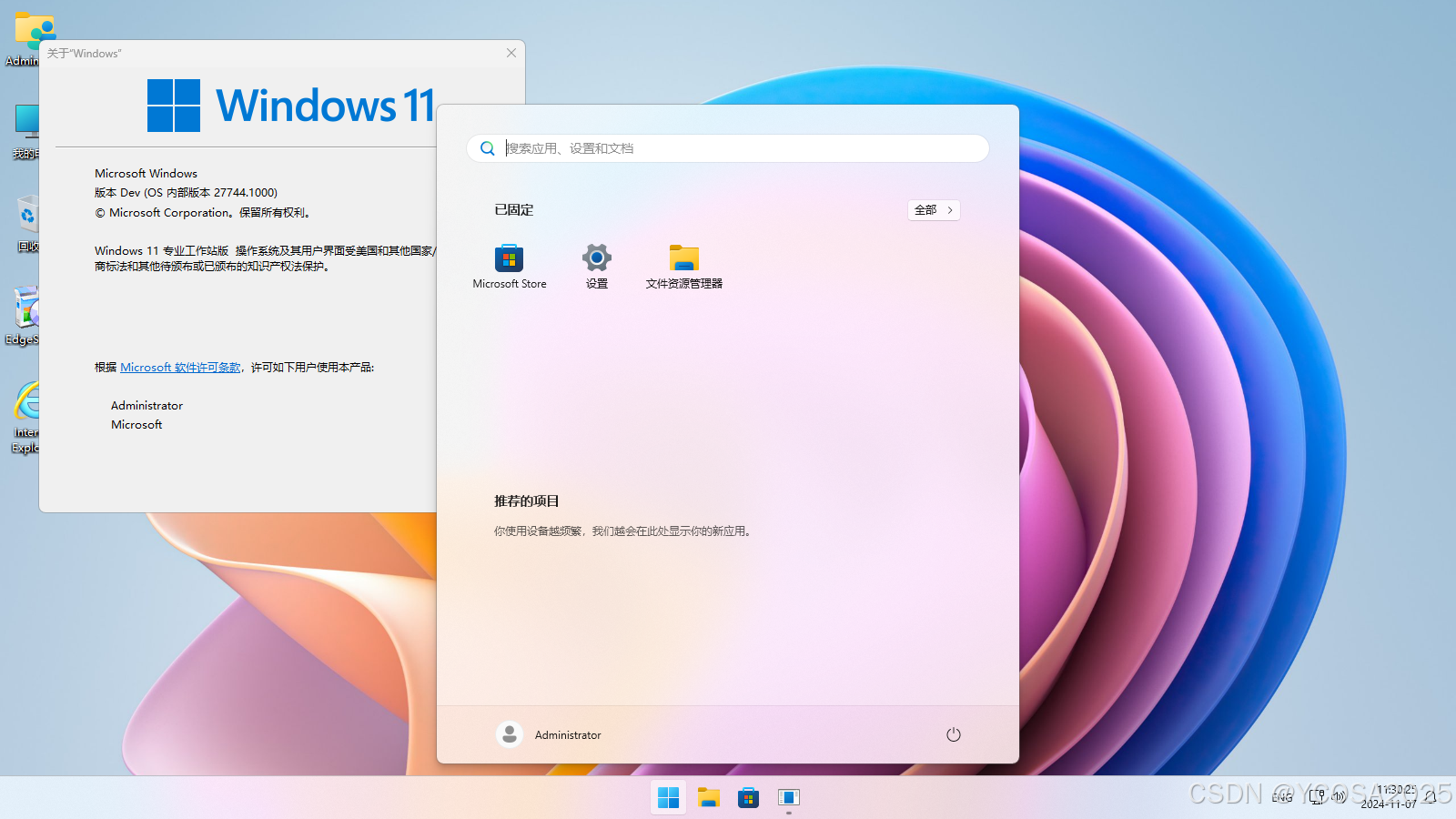
Task: Close the 关于 Windows dialog
Action: click(x=511, y=53)
